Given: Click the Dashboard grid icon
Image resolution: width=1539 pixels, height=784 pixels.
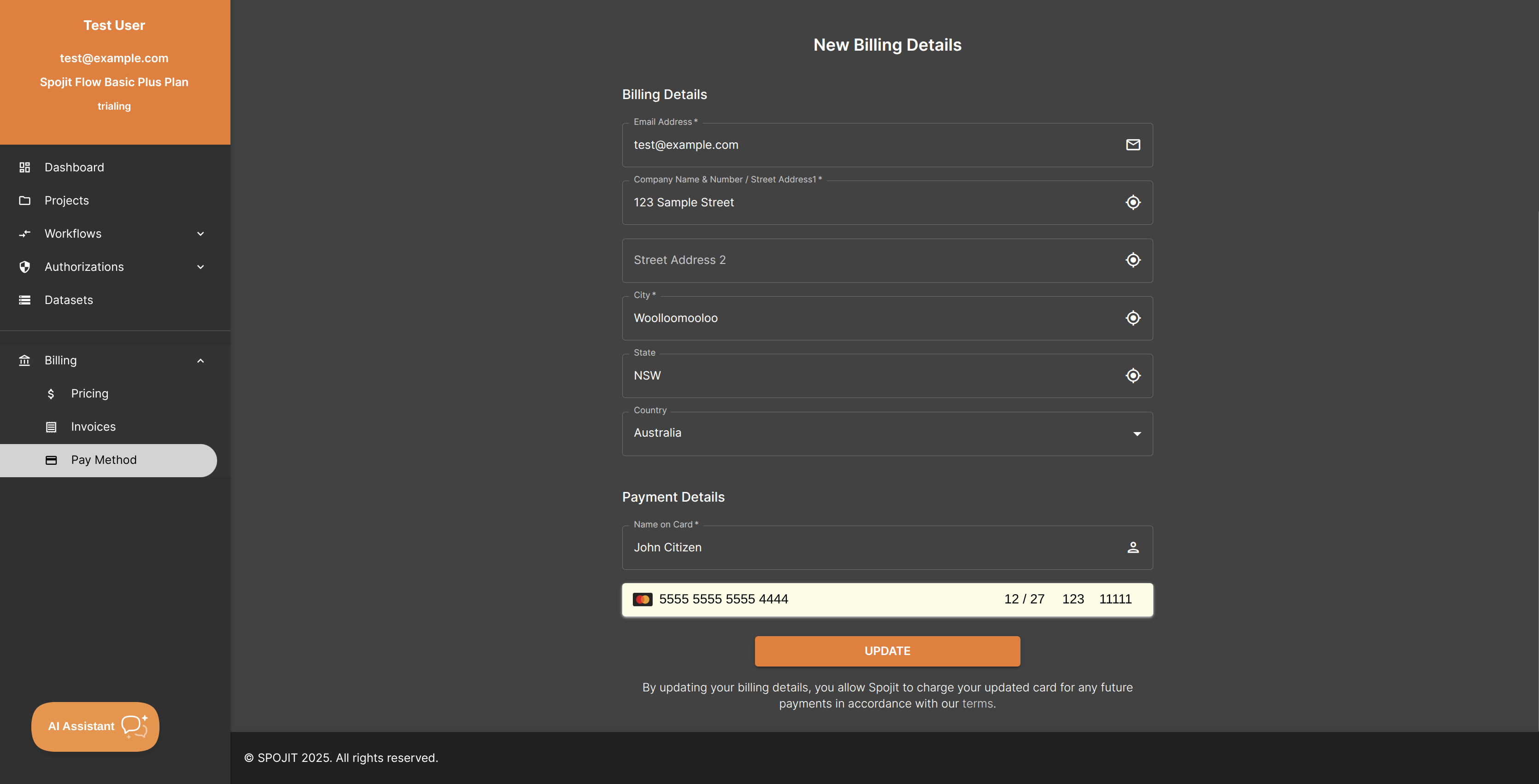Looking at the screenshot, I should point(24,167).
